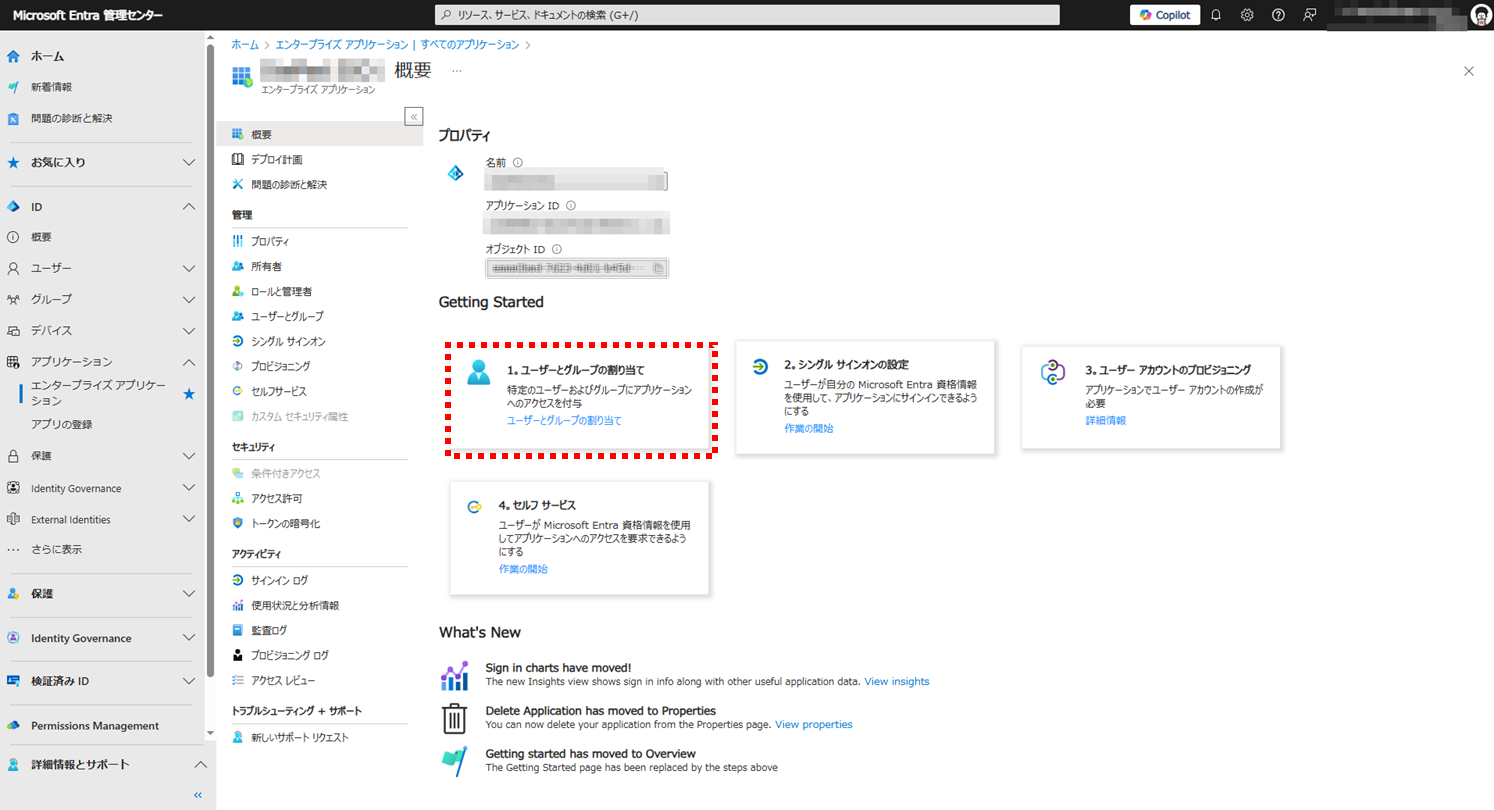Viewport: 1494px width, 810px height.
Task: Click the View properties link
Action: click(x=814, y=725)
